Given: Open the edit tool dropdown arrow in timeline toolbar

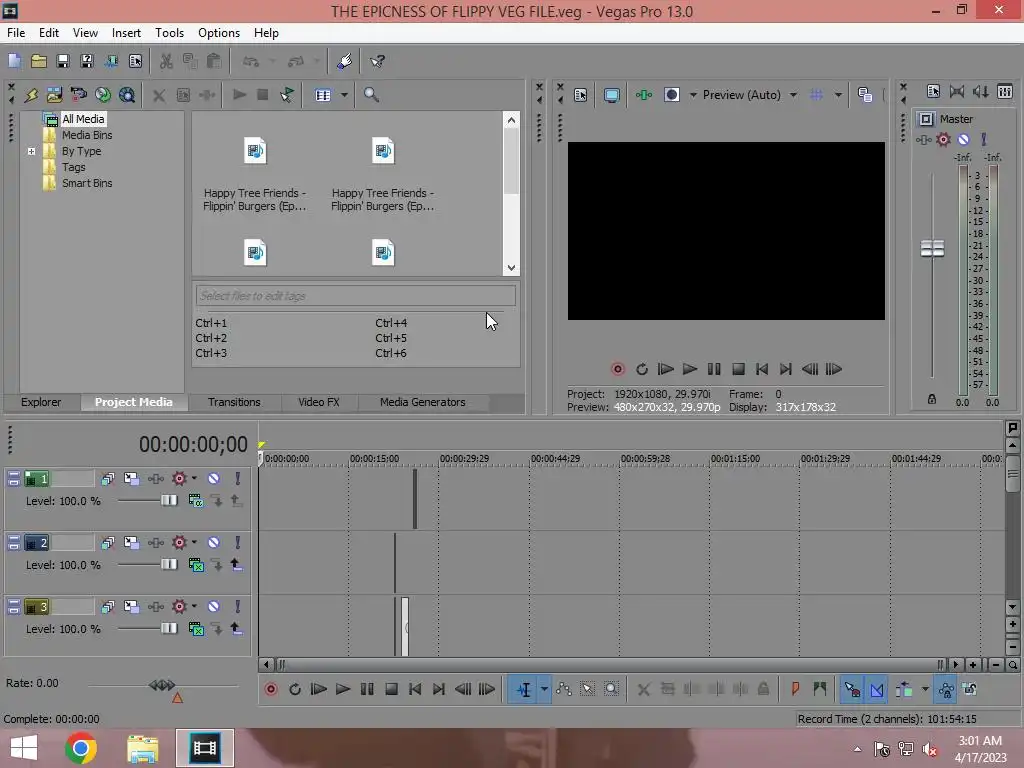Looking at the screenshot, I should click(x=544, y=689).
